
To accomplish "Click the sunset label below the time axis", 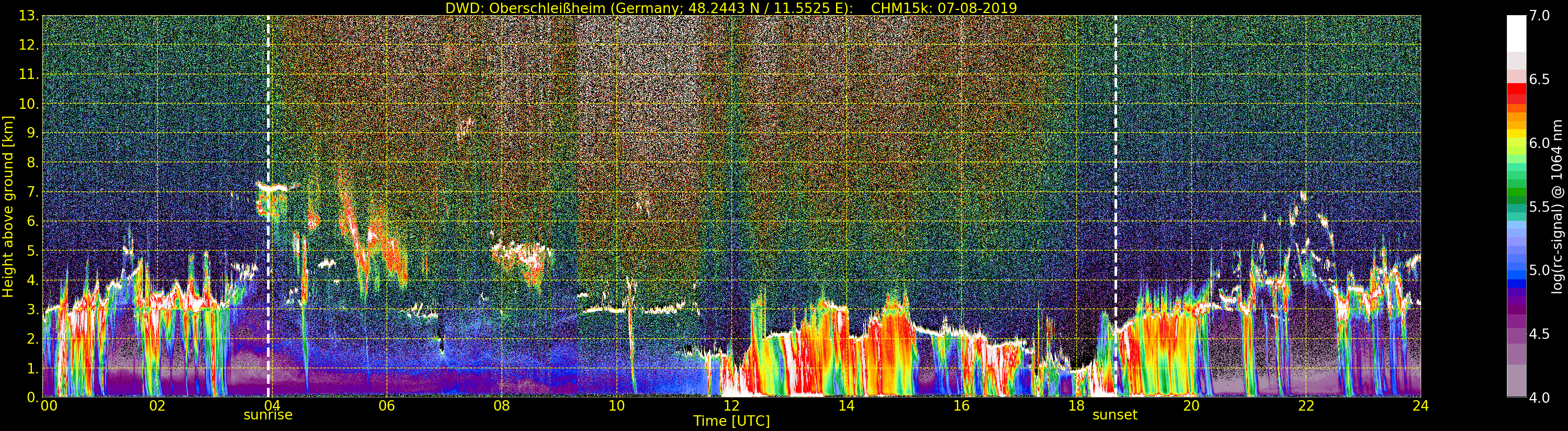I will 1114,415.
